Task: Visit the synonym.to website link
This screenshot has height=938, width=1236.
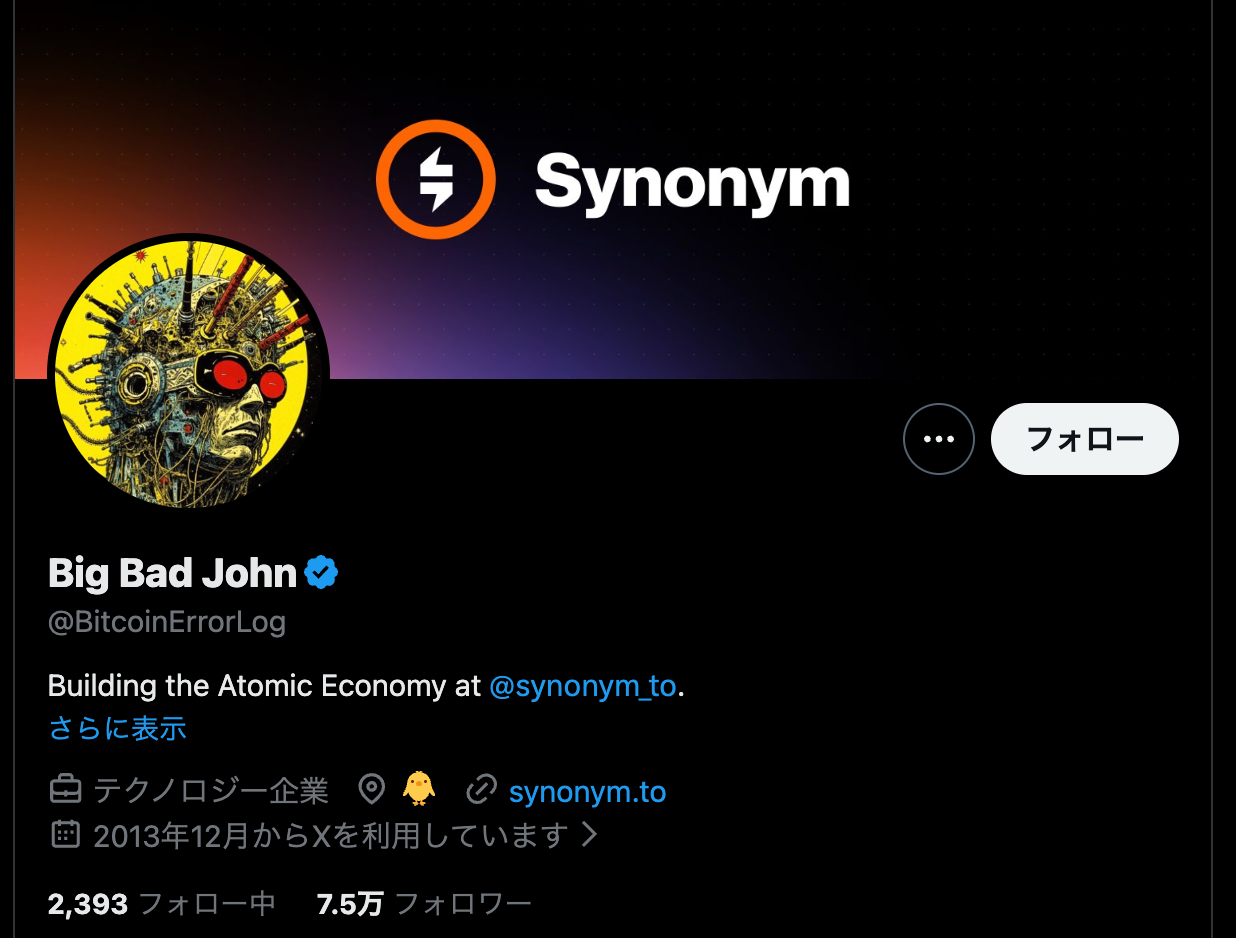Action: point(587,792)
